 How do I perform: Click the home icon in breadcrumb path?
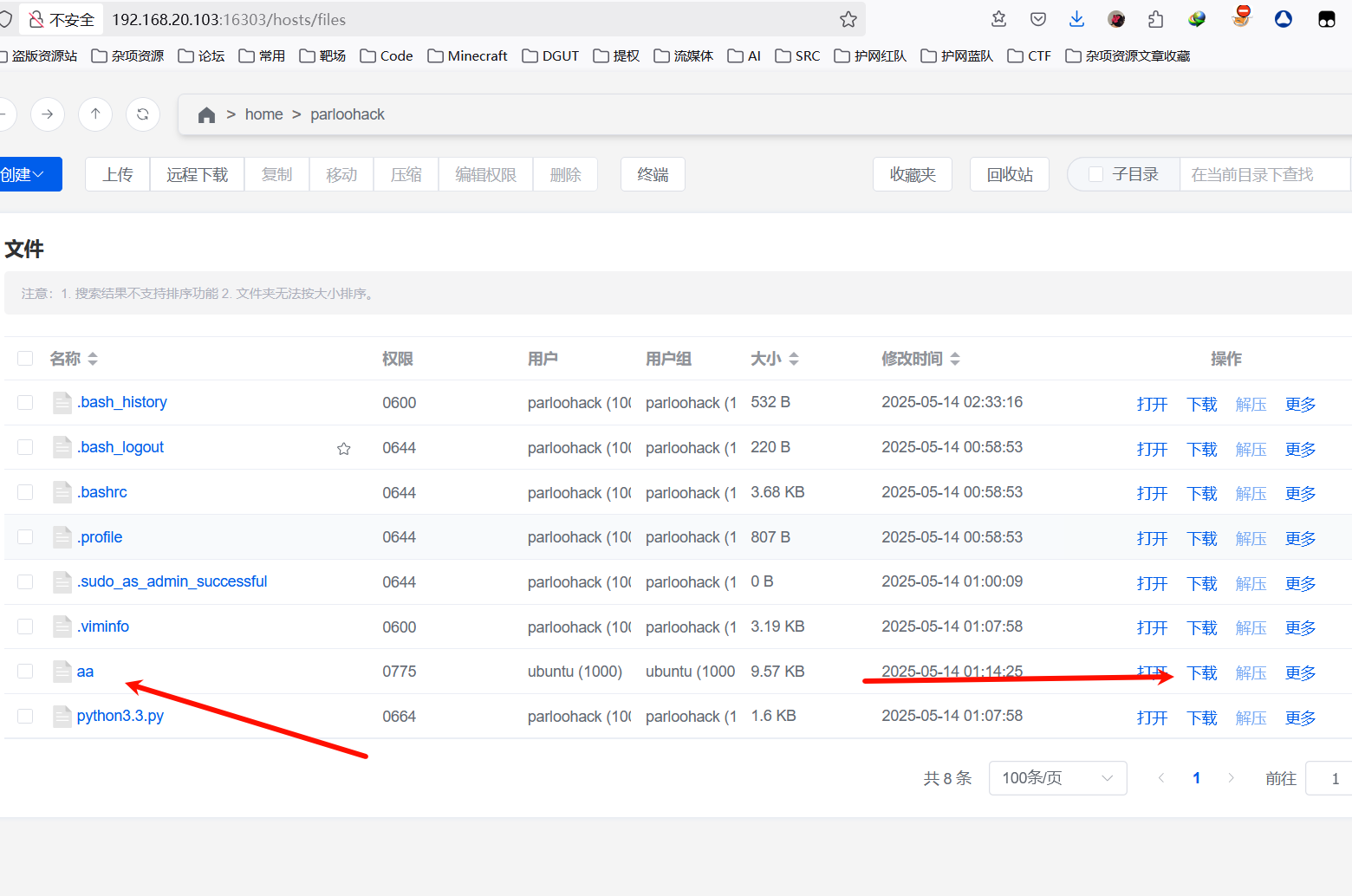[206, 115]
